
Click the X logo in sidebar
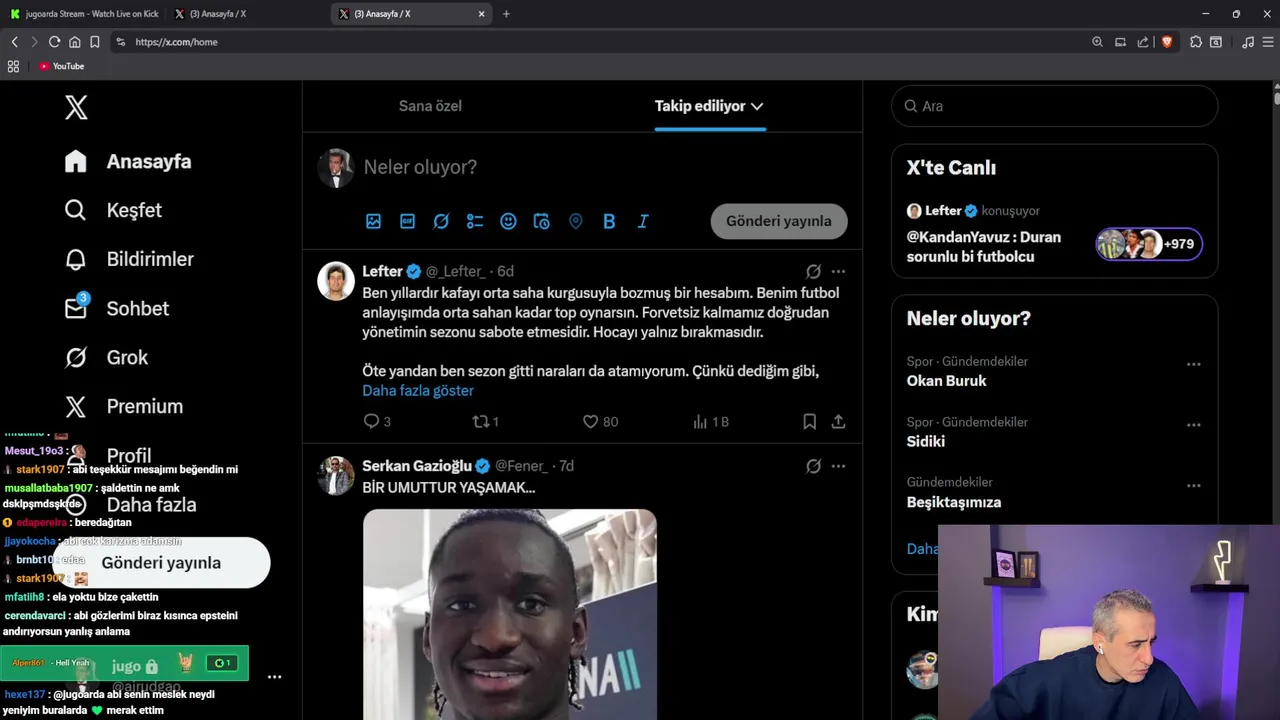pos(76,107)
